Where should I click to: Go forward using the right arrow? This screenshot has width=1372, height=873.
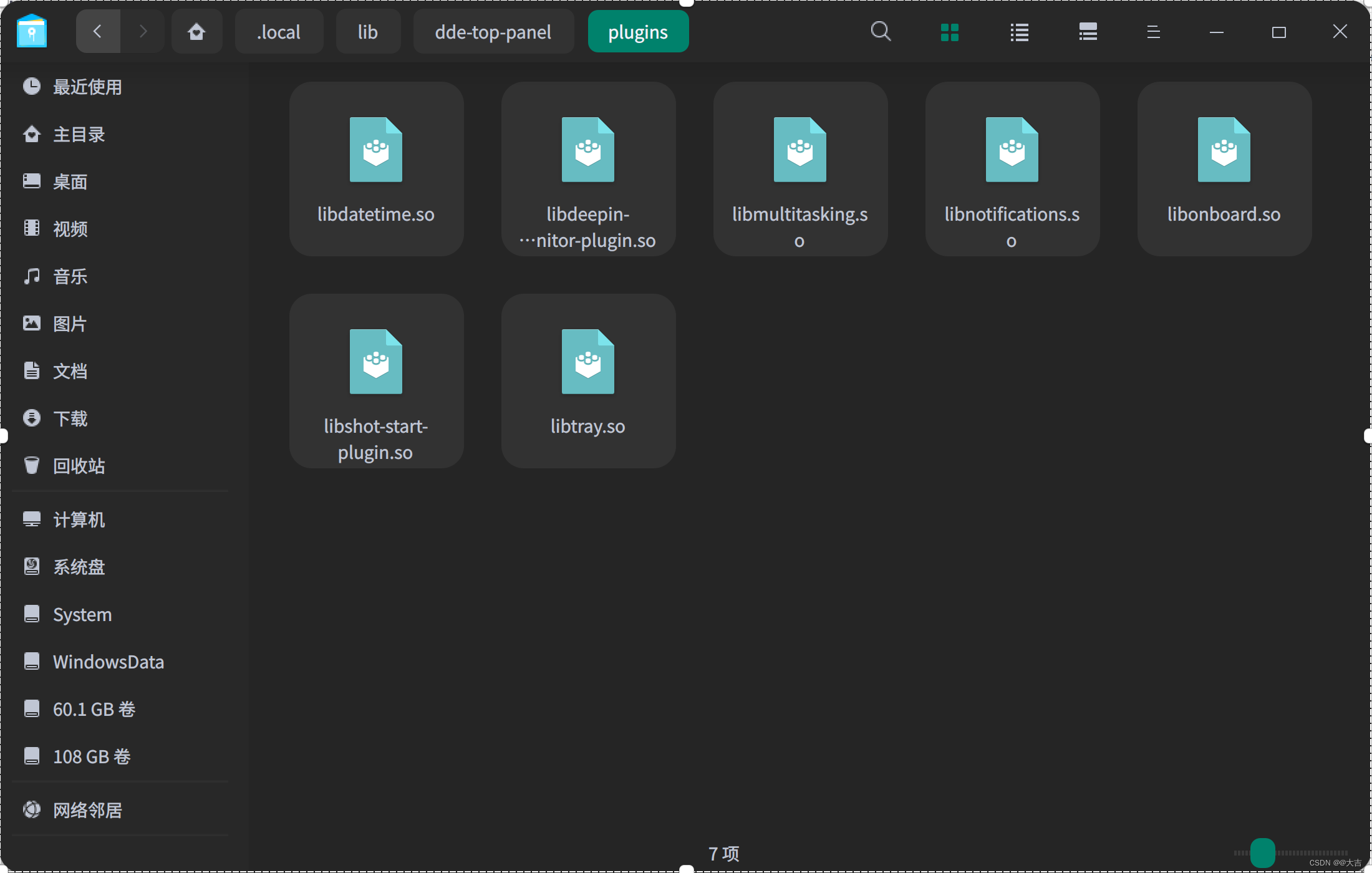143,31
